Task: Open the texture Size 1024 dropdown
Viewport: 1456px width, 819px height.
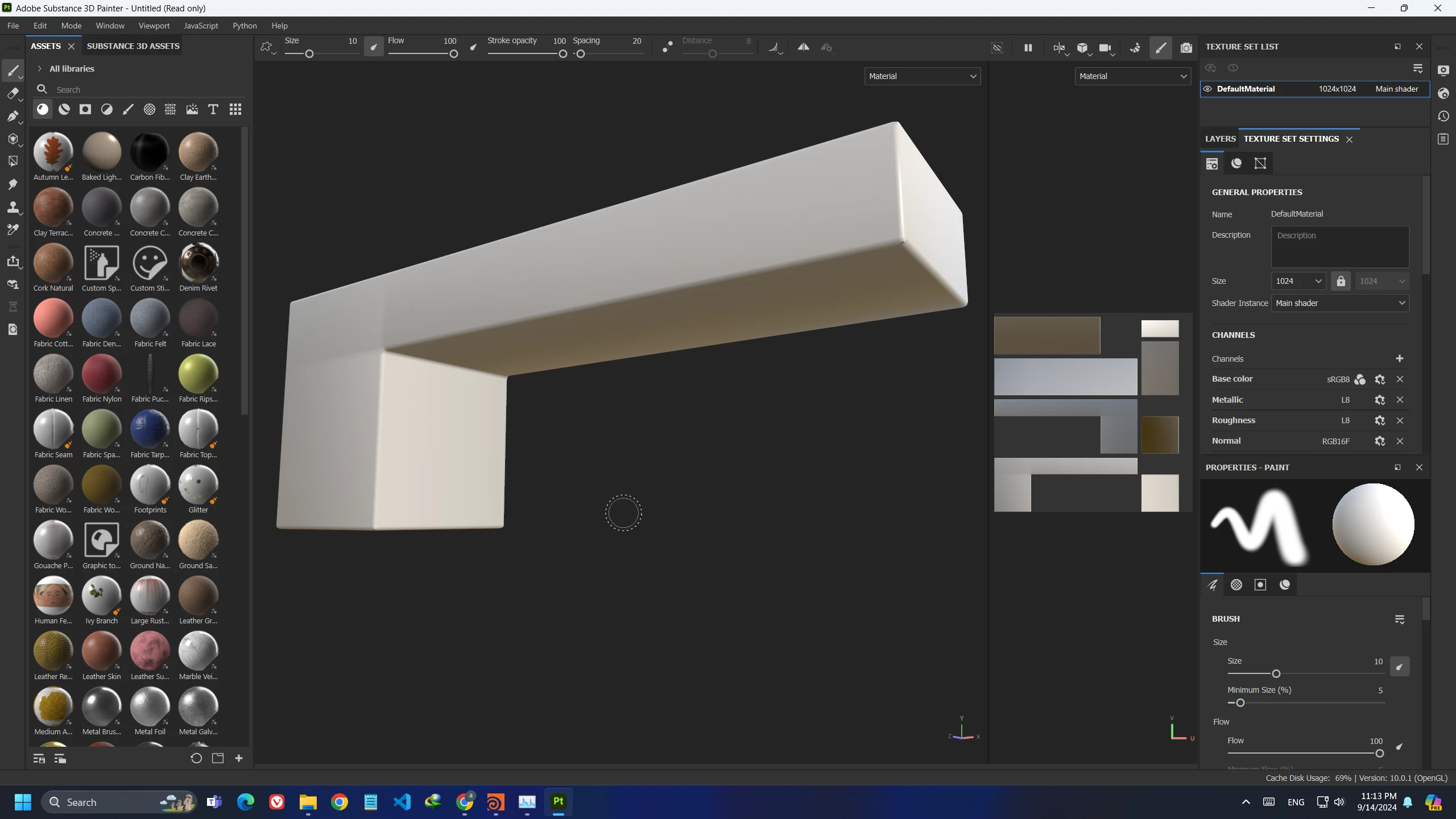Action: point(1298,281)
